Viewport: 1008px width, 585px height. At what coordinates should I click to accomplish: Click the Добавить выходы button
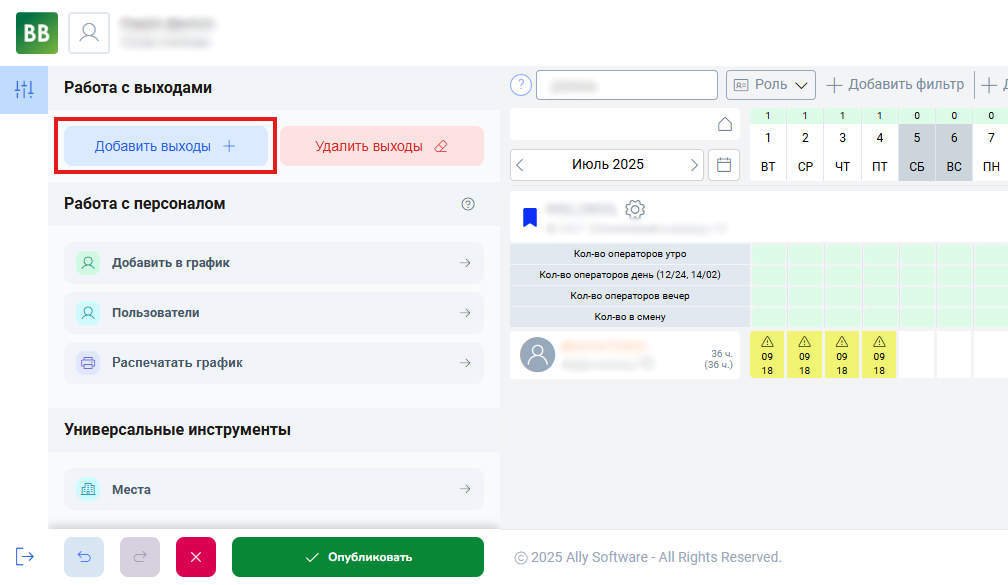click(x=166, y=146)
